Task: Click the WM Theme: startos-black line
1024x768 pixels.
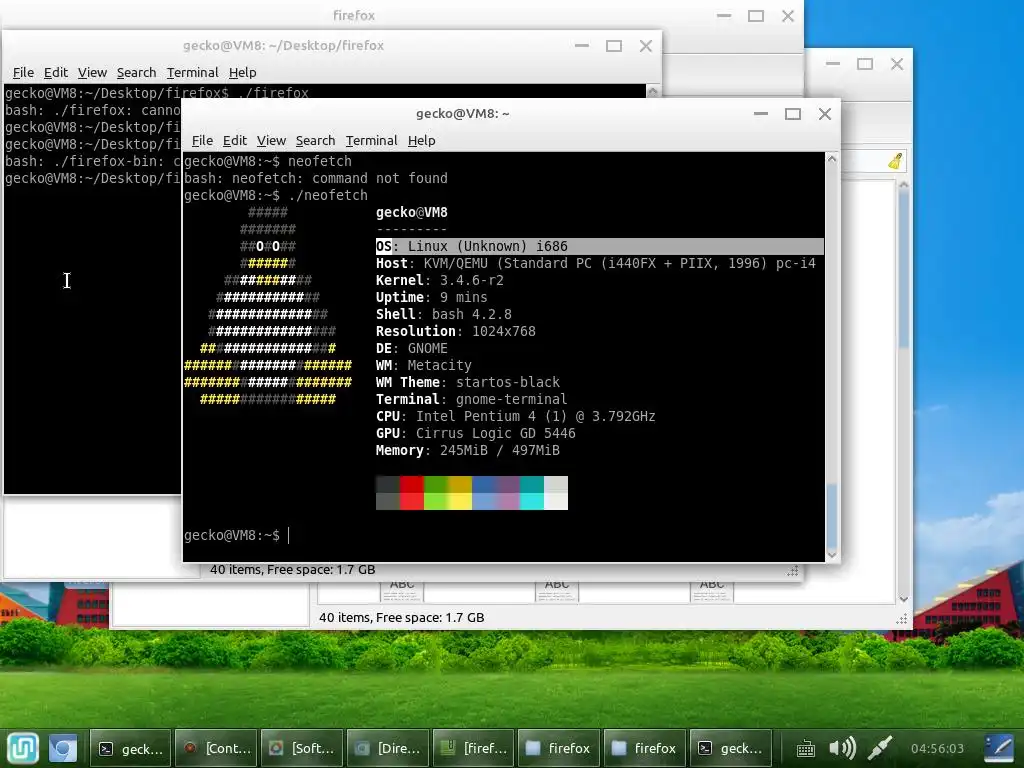Action: coord(468,382)
